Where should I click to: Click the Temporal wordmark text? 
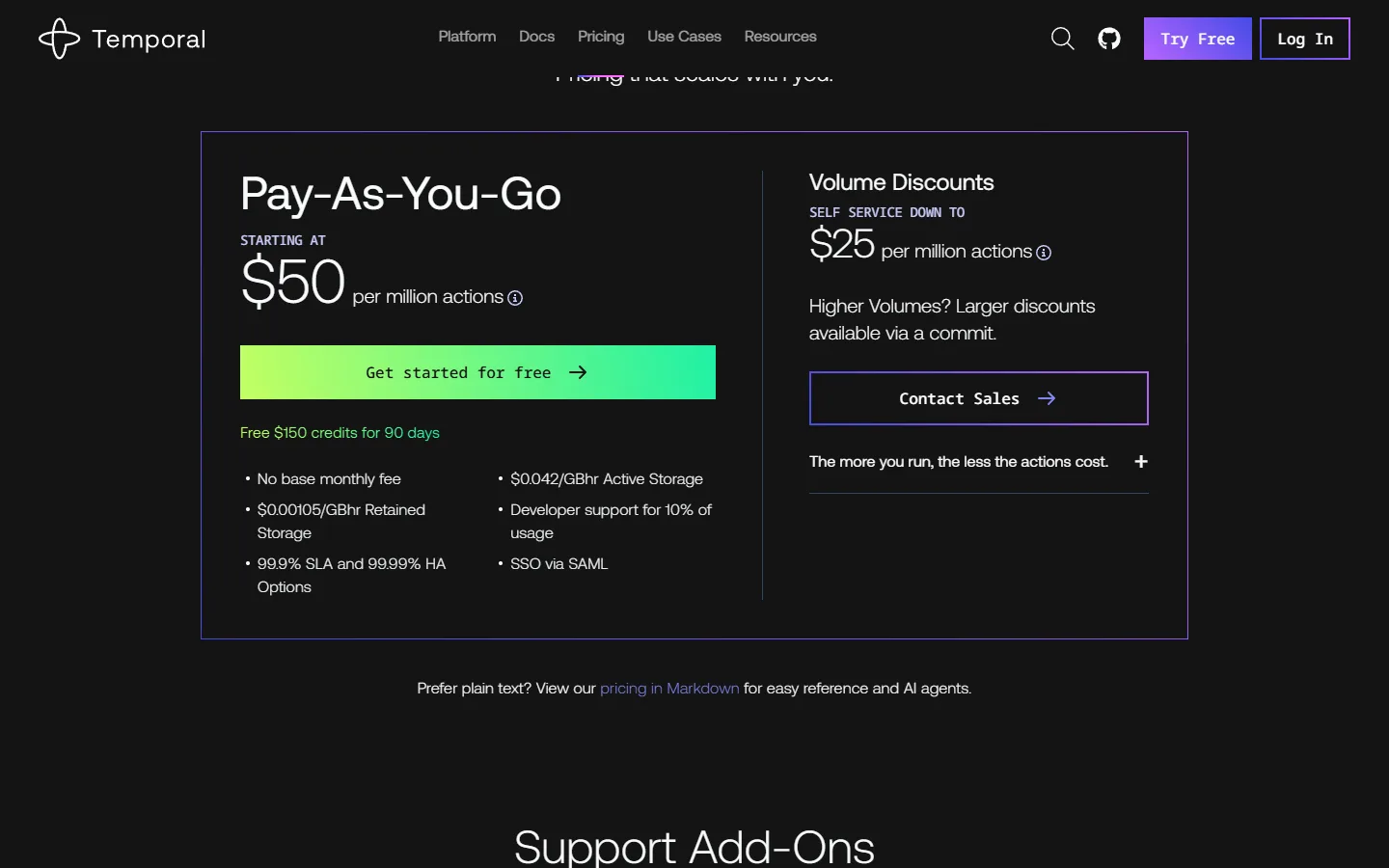click(149, 40)
